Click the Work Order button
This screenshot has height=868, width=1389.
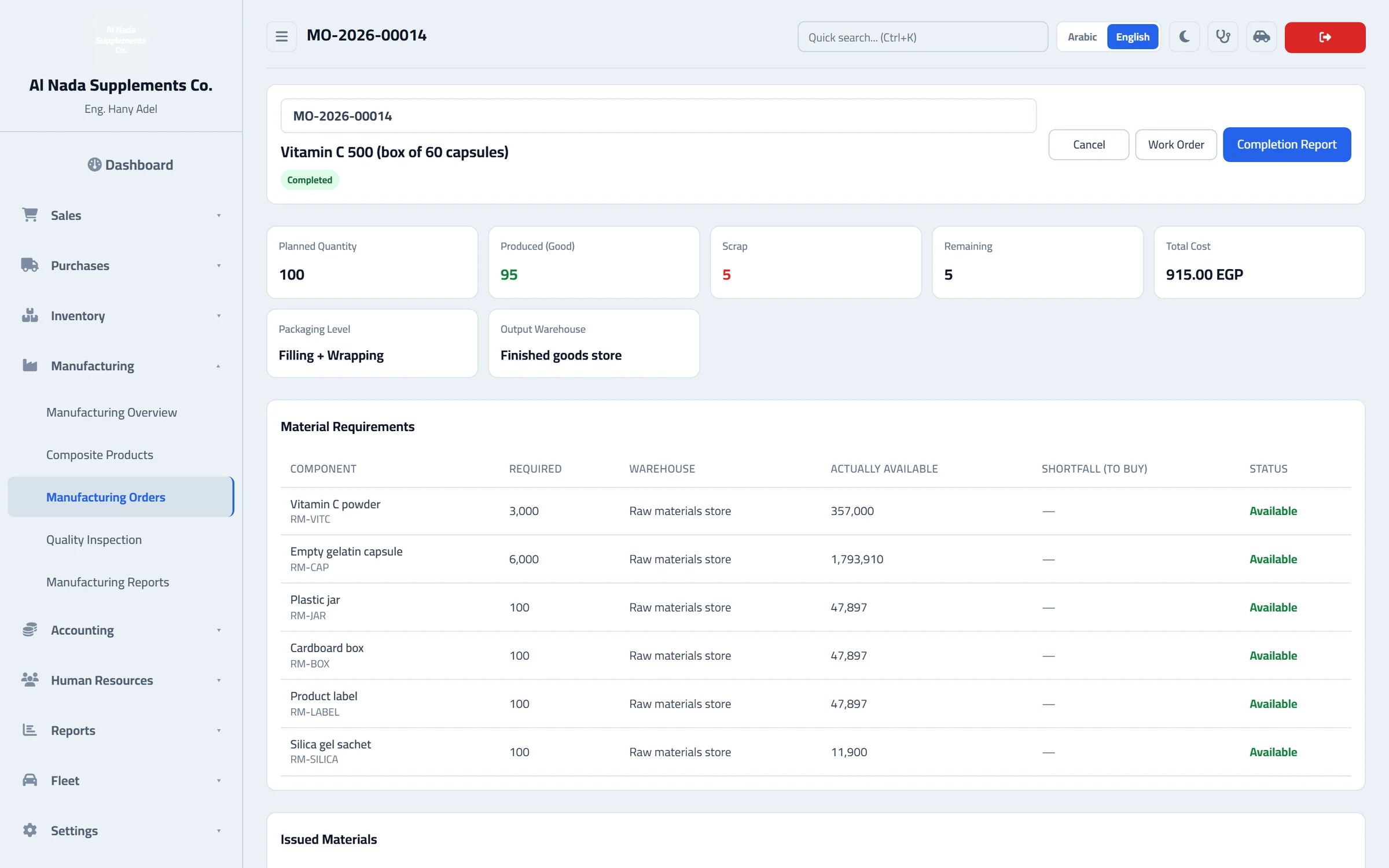1175,145
